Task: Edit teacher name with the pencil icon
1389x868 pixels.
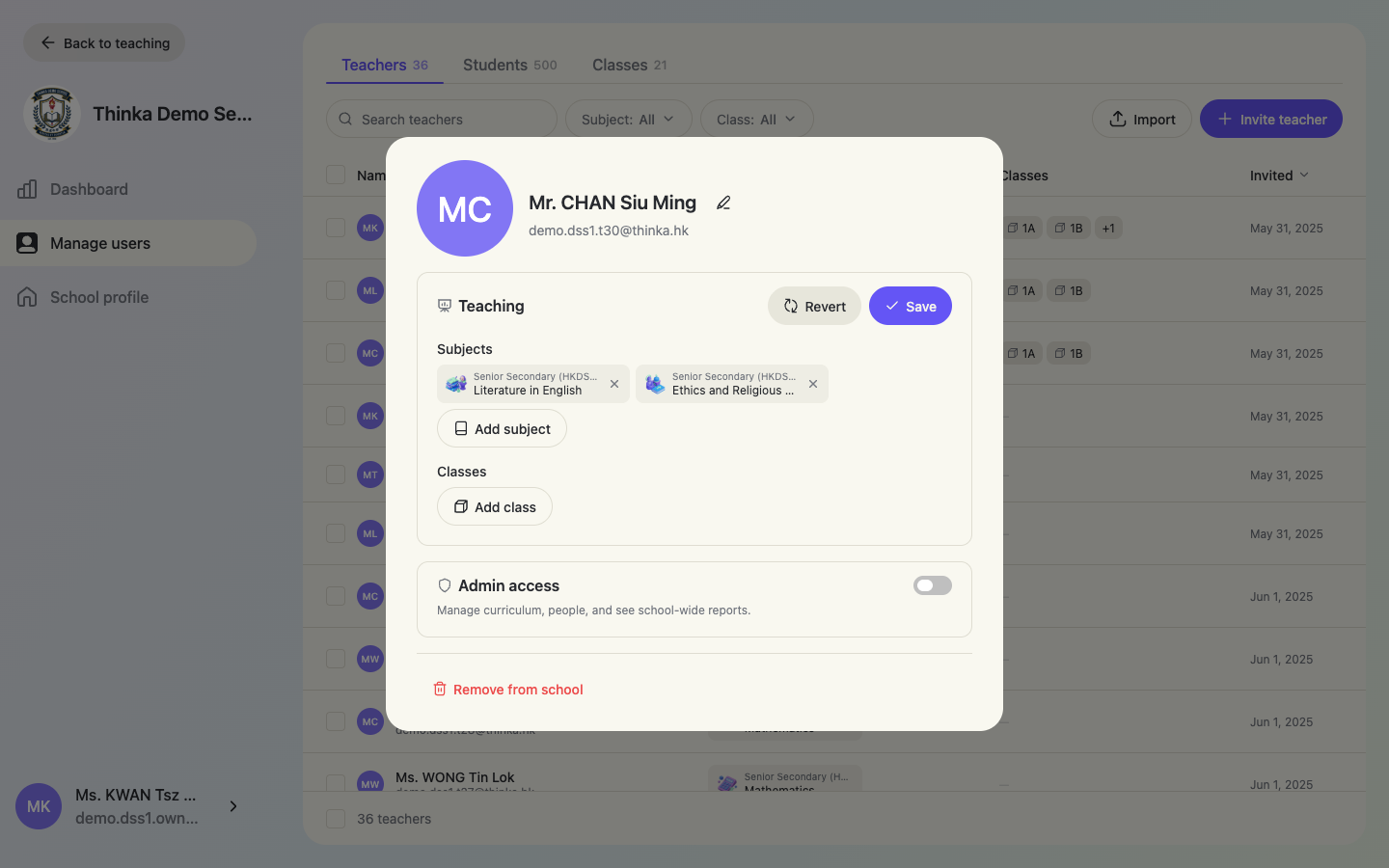Action: click(x=723, y=203)
